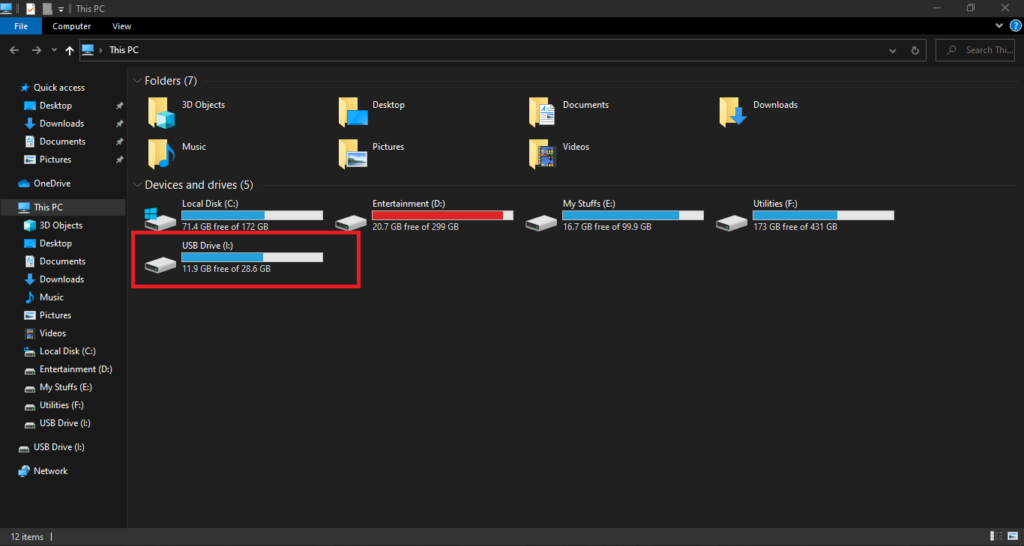Click the Search This PC field
Image resolution: width=1024 pixels, height=546 pixels.
(976, 50)
